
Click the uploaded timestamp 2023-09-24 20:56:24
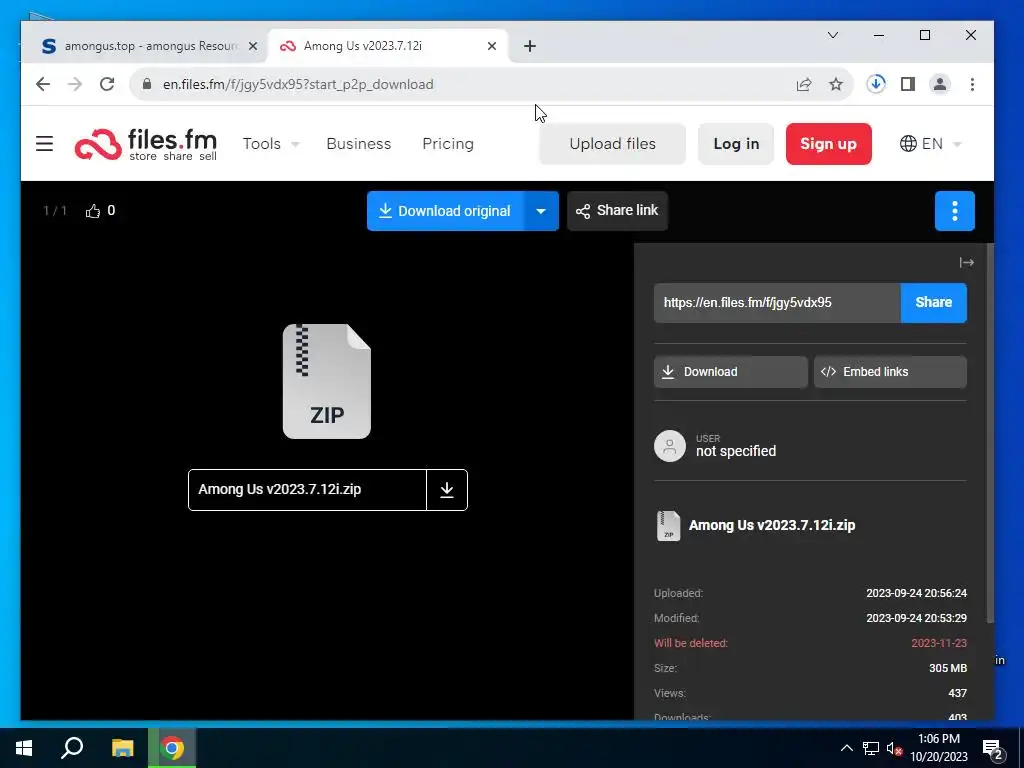pyautogui.click(x=916, y=594)
